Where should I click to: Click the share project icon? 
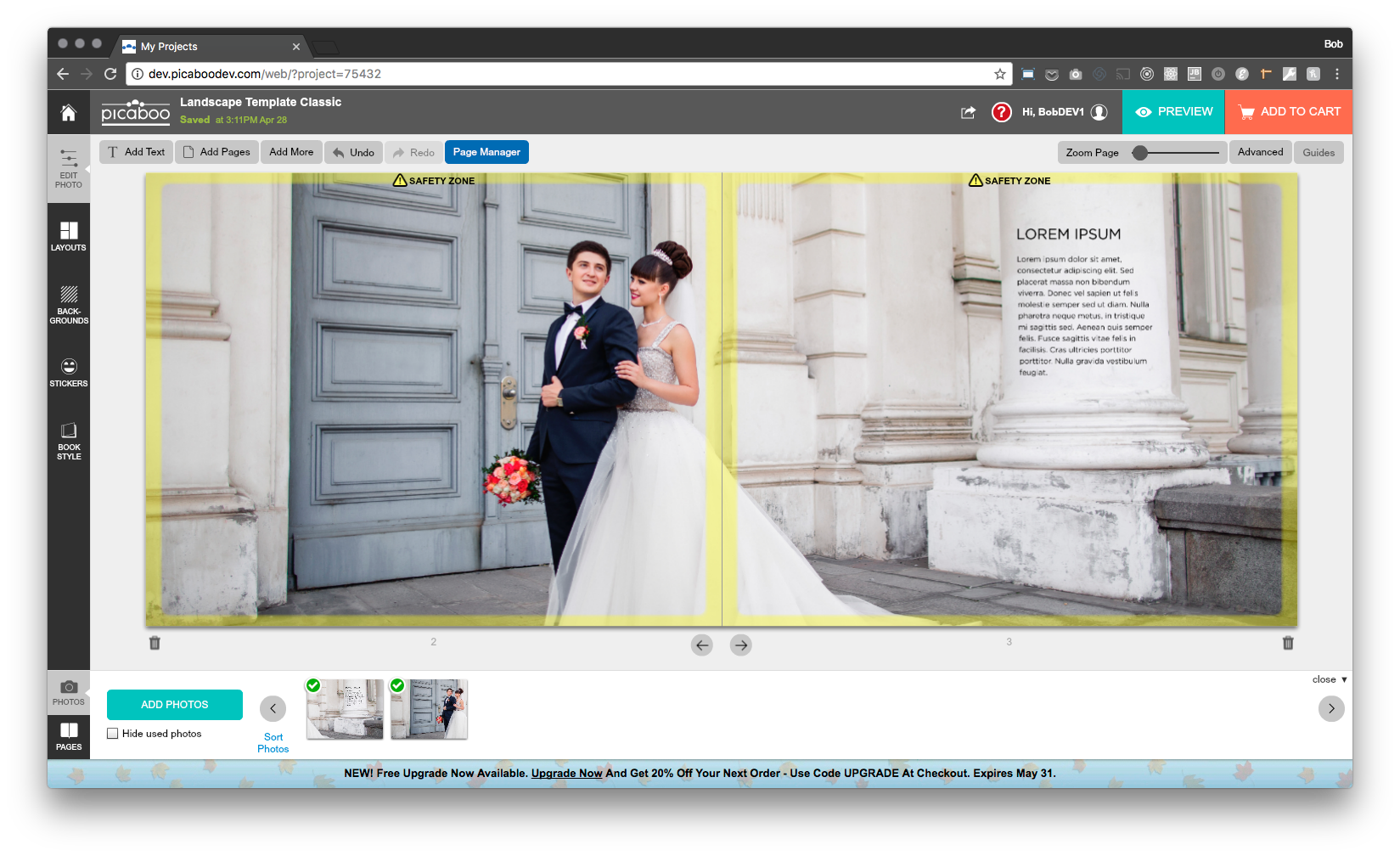[x=969, y=112]
